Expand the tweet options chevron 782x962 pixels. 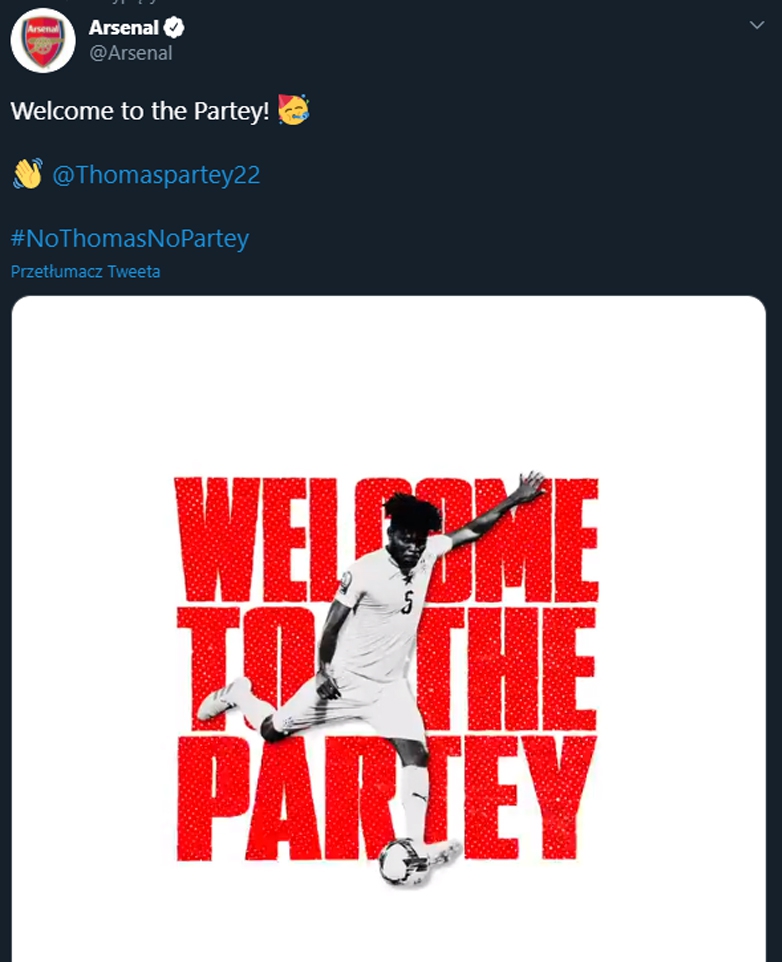[757, 24]
